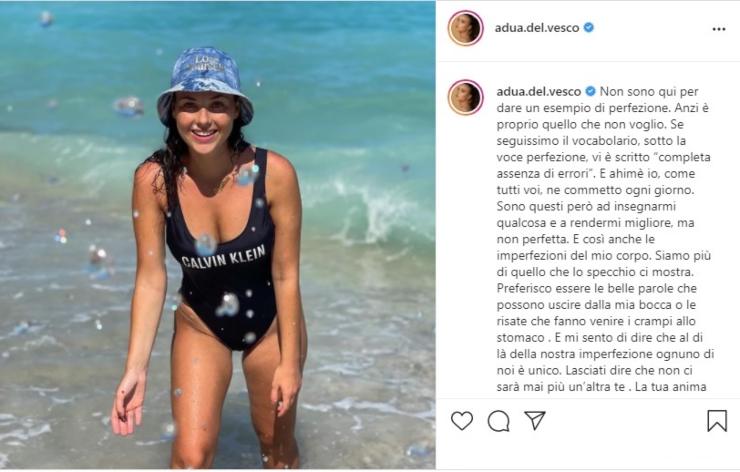Click the caption profile picture avatar
The width and height of the screenshot is (740, 472).
465,97
